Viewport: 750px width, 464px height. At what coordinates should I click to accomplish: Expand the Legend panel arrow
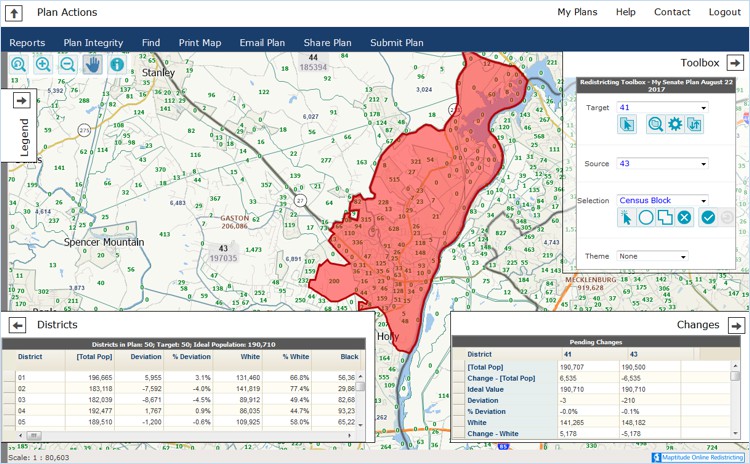(21, 100)
